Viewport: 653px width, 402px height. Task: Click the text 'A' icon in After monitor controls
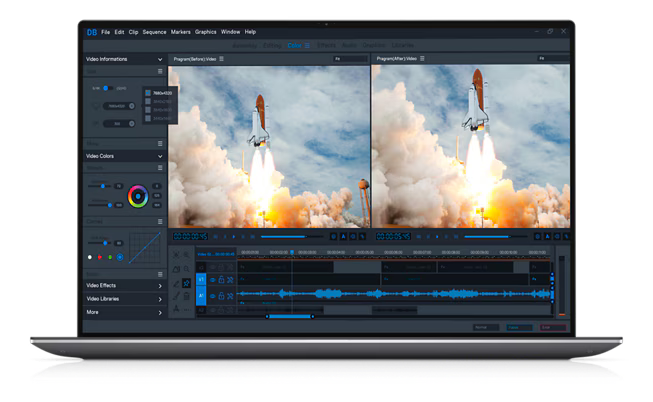click(x=547, y=237)
